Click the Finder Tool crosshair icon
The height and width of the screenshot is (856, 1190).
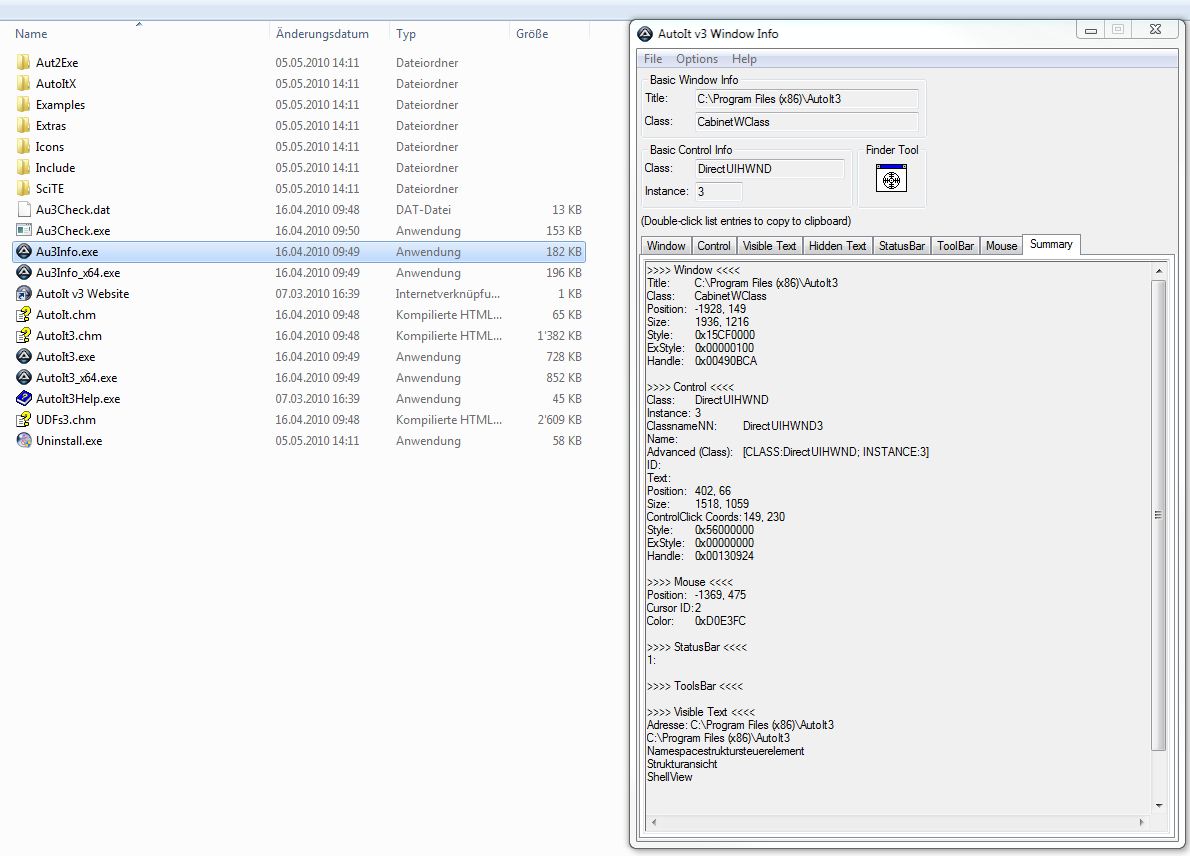click(x=890, y=179)
